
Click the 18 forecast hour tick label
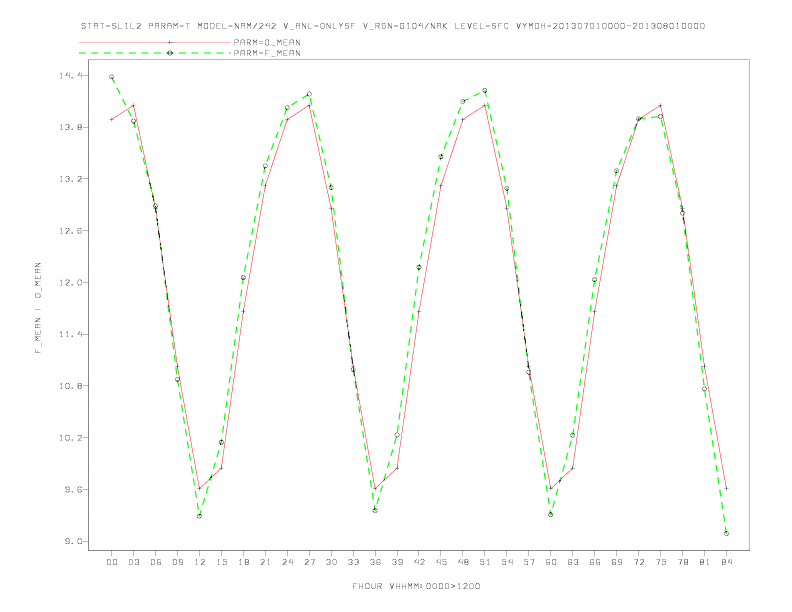243,562
